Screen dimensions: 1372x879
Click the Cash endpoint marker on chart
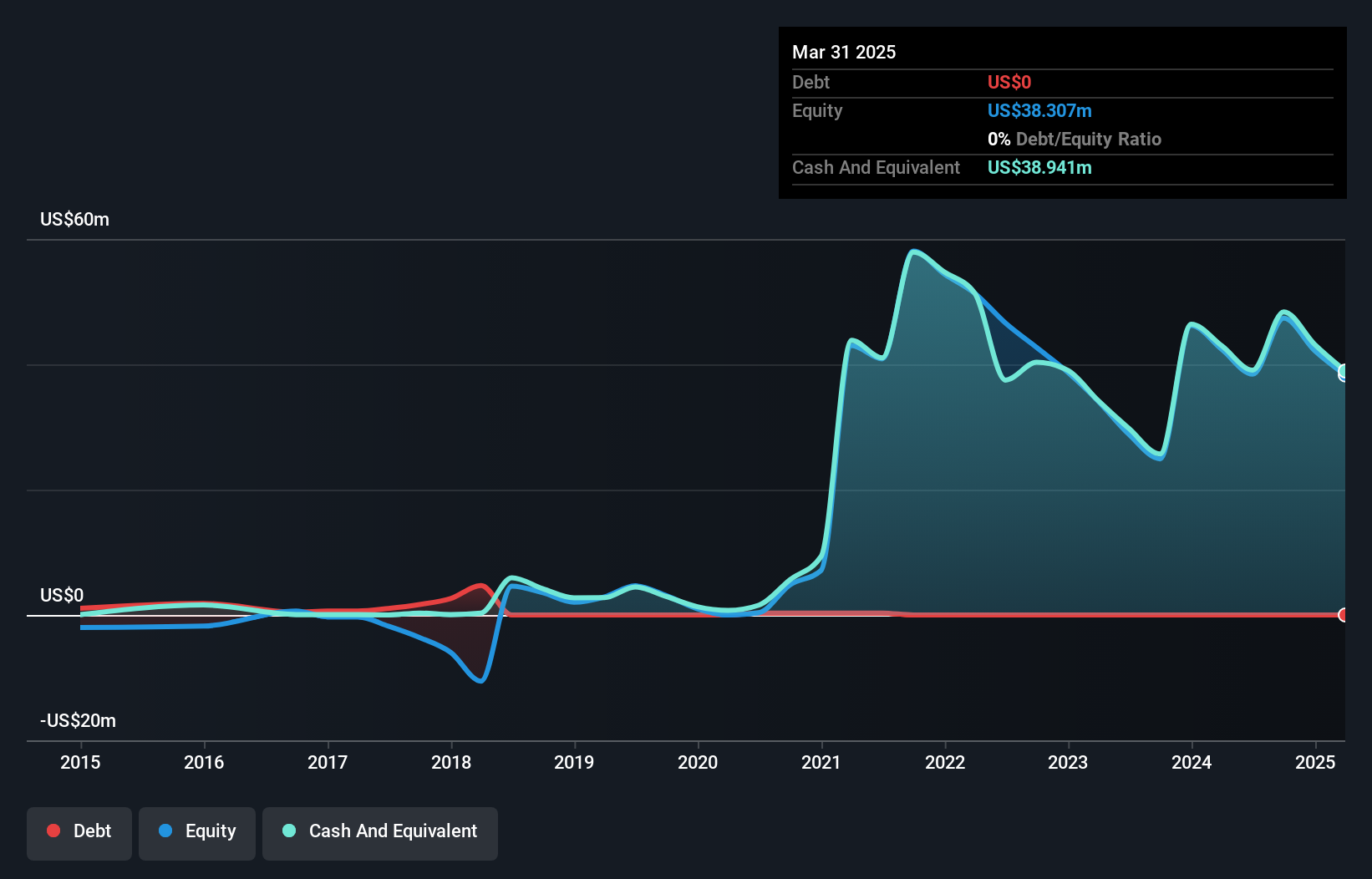coord(1344,372)
